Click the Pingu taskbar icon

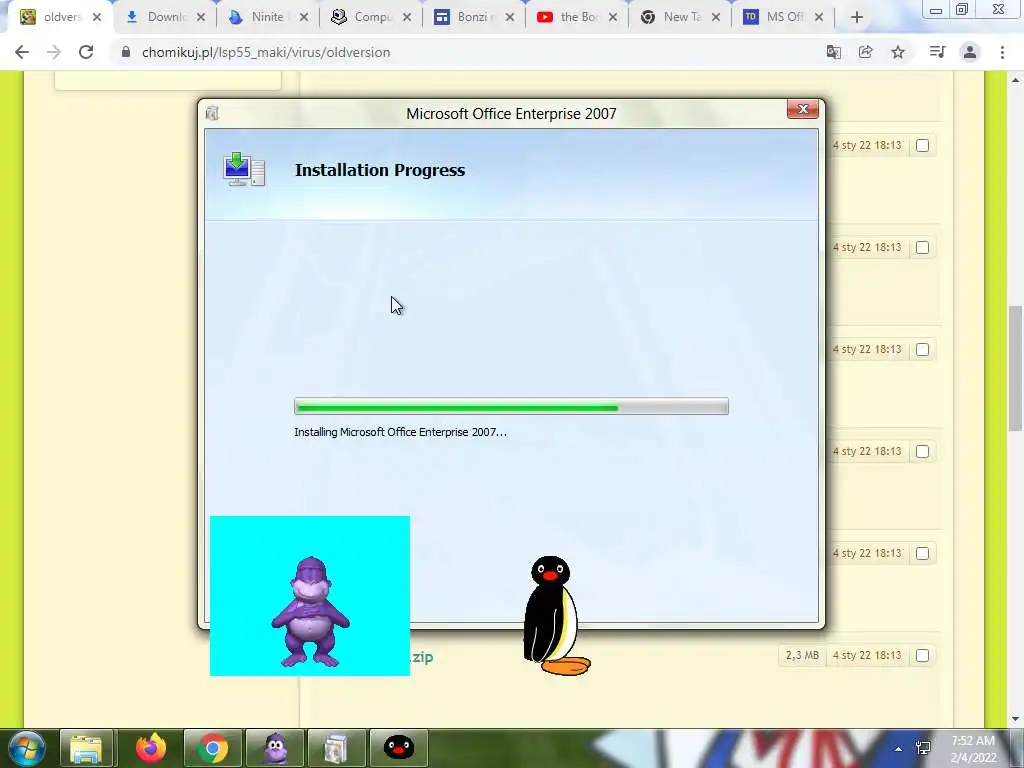[398, 748]
